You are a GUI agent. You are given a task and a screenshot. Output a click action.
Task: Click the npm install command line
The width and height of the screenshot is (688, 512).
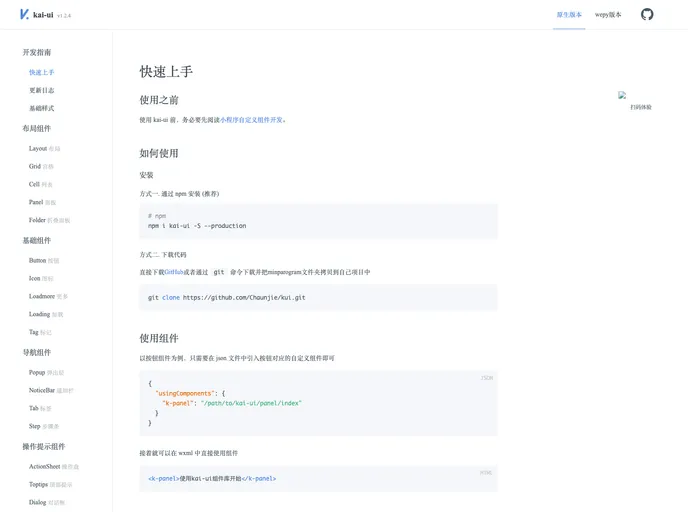click(x=197, y=226)
